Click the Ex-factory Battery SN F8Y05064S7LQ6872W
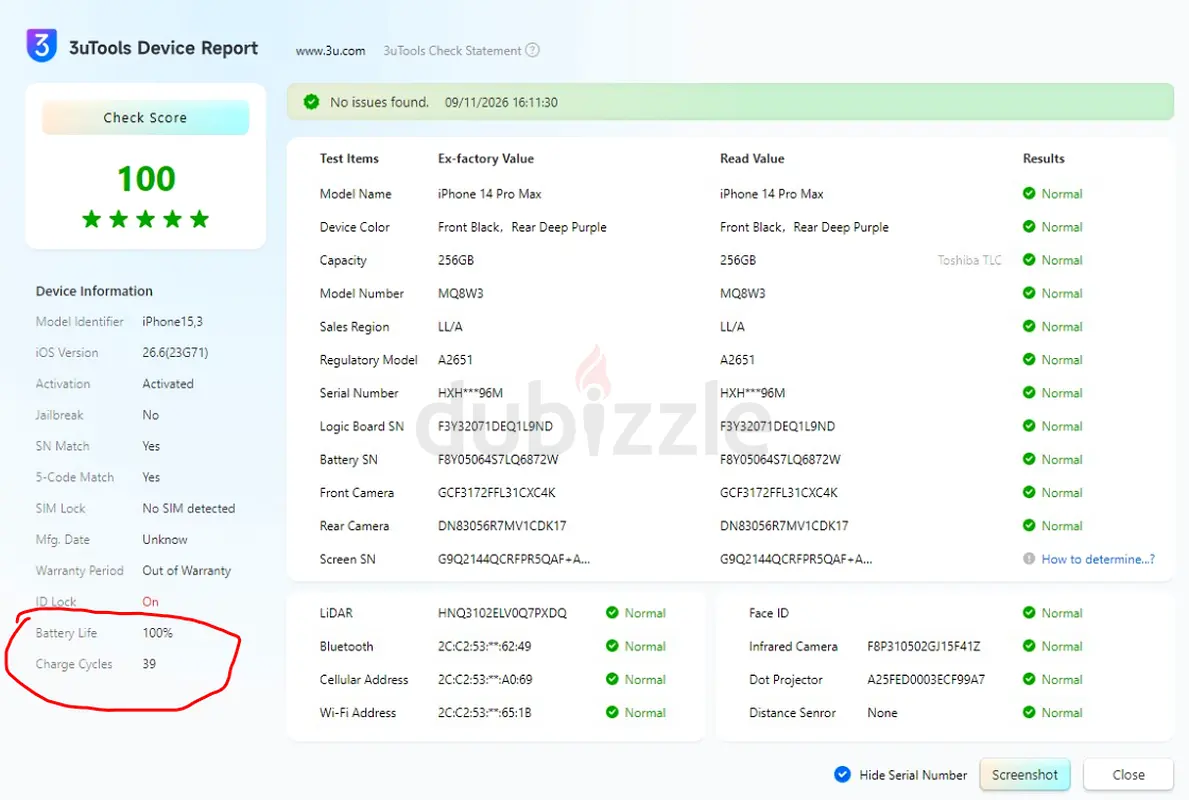The height and width of the screenshot is (800, 1189). (x=498, y=460)
